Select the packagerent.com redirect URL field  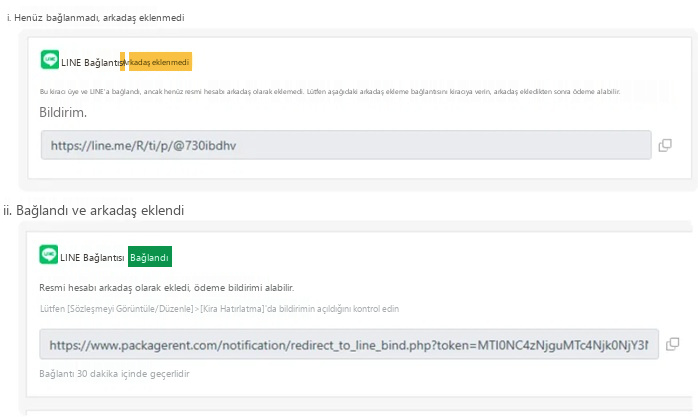(x=349, y=344)
